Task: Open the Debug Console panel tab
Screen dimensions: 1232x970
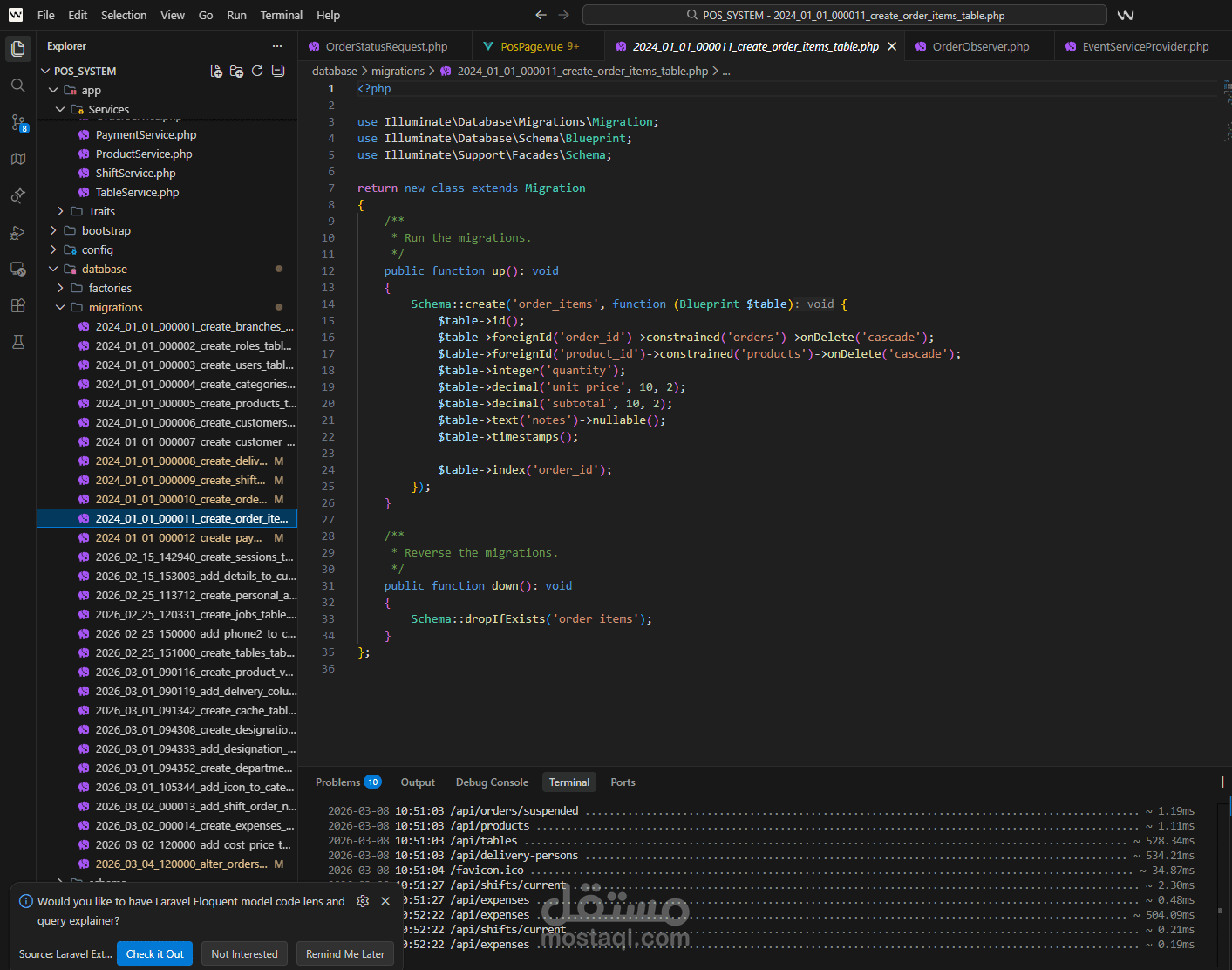Action: click(492, 782)
